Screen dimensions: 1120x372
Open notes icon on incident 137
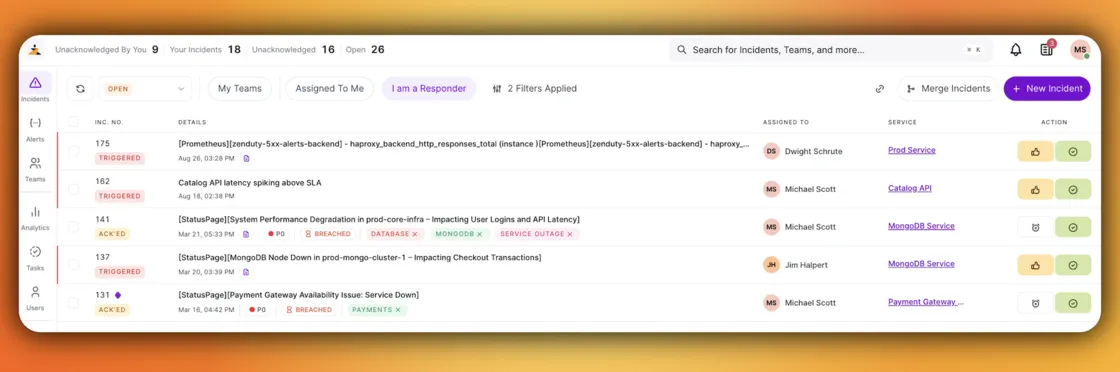(246, 271)
